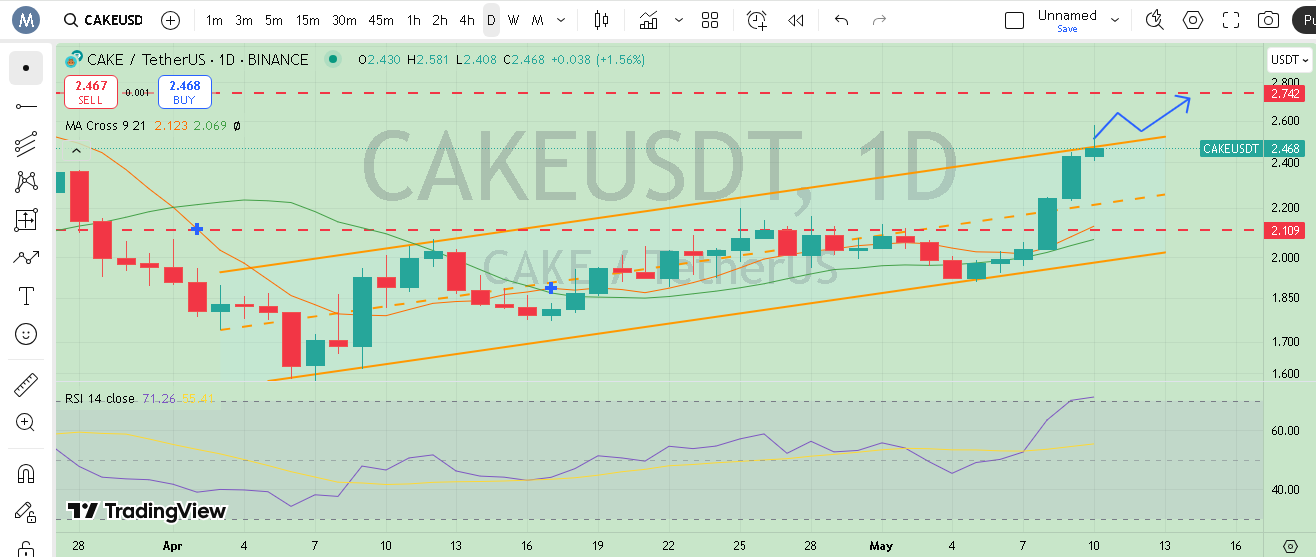The width and height of the screenshot is (1316, 557).
Task: Click the SELL 2.467 button
Action: click(x=90, y=92)
